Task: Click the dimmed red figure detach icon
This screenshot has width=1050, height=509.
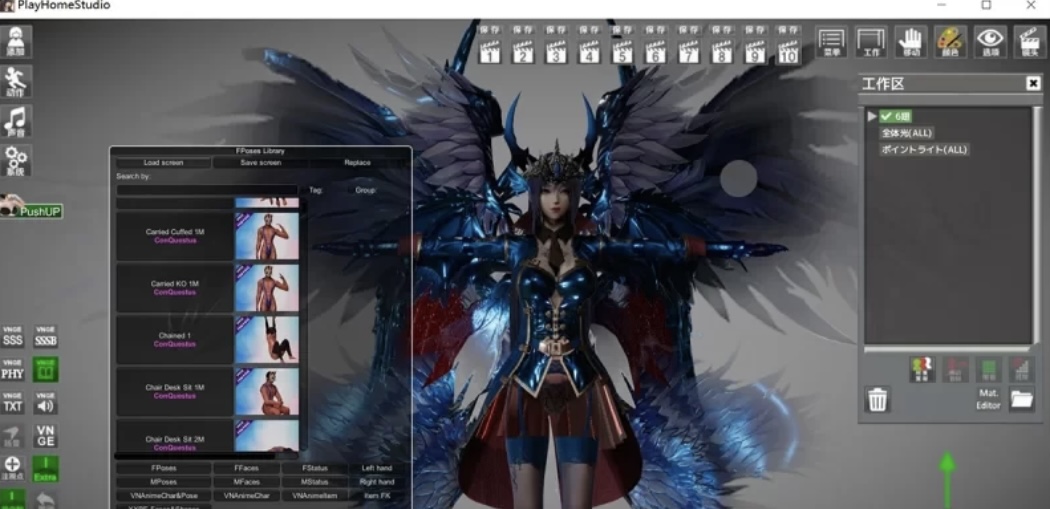Action: [x=956, y=370]
